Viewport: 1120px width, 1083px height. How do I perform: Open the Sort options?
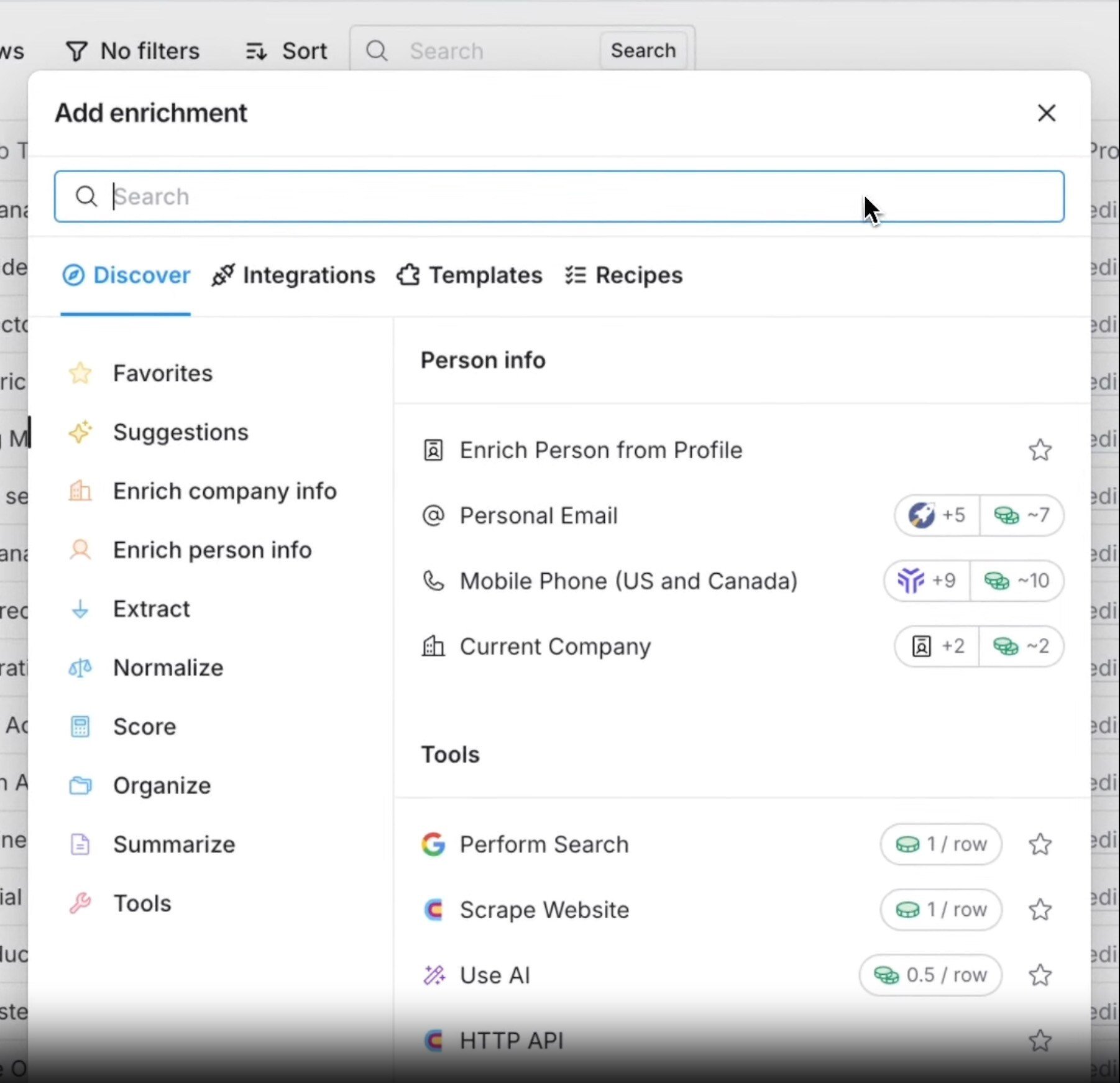(x=287, y=51)
